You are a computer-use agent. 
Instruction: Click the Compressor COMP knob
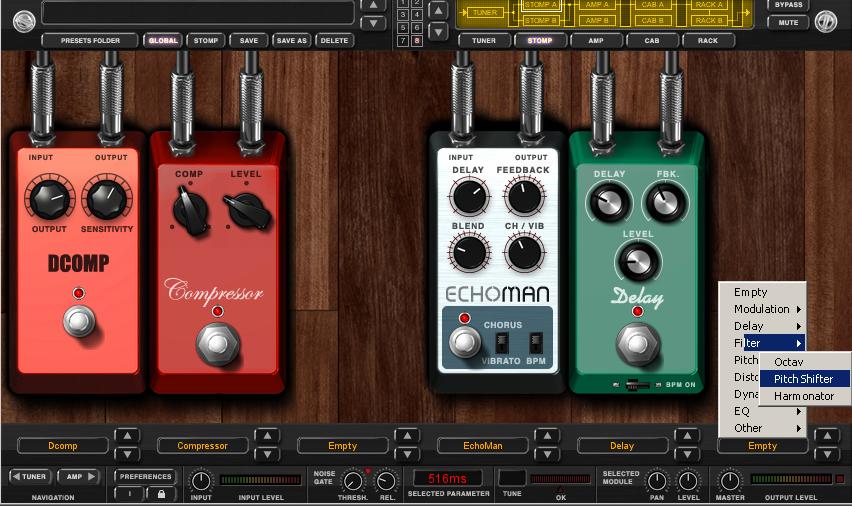pos(191,212)
